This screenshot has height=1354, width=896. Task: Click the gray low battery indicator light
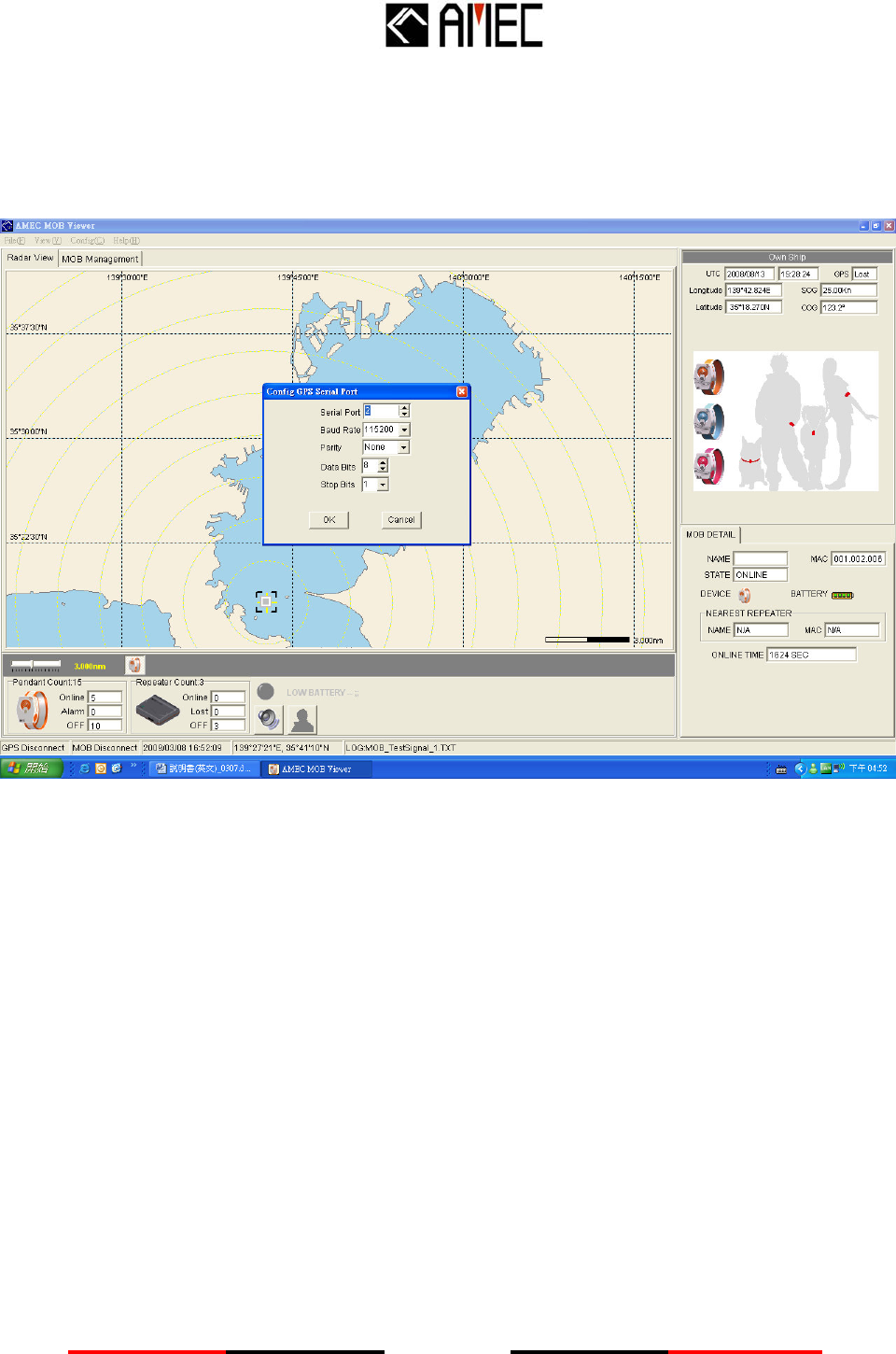coord(266,692)
